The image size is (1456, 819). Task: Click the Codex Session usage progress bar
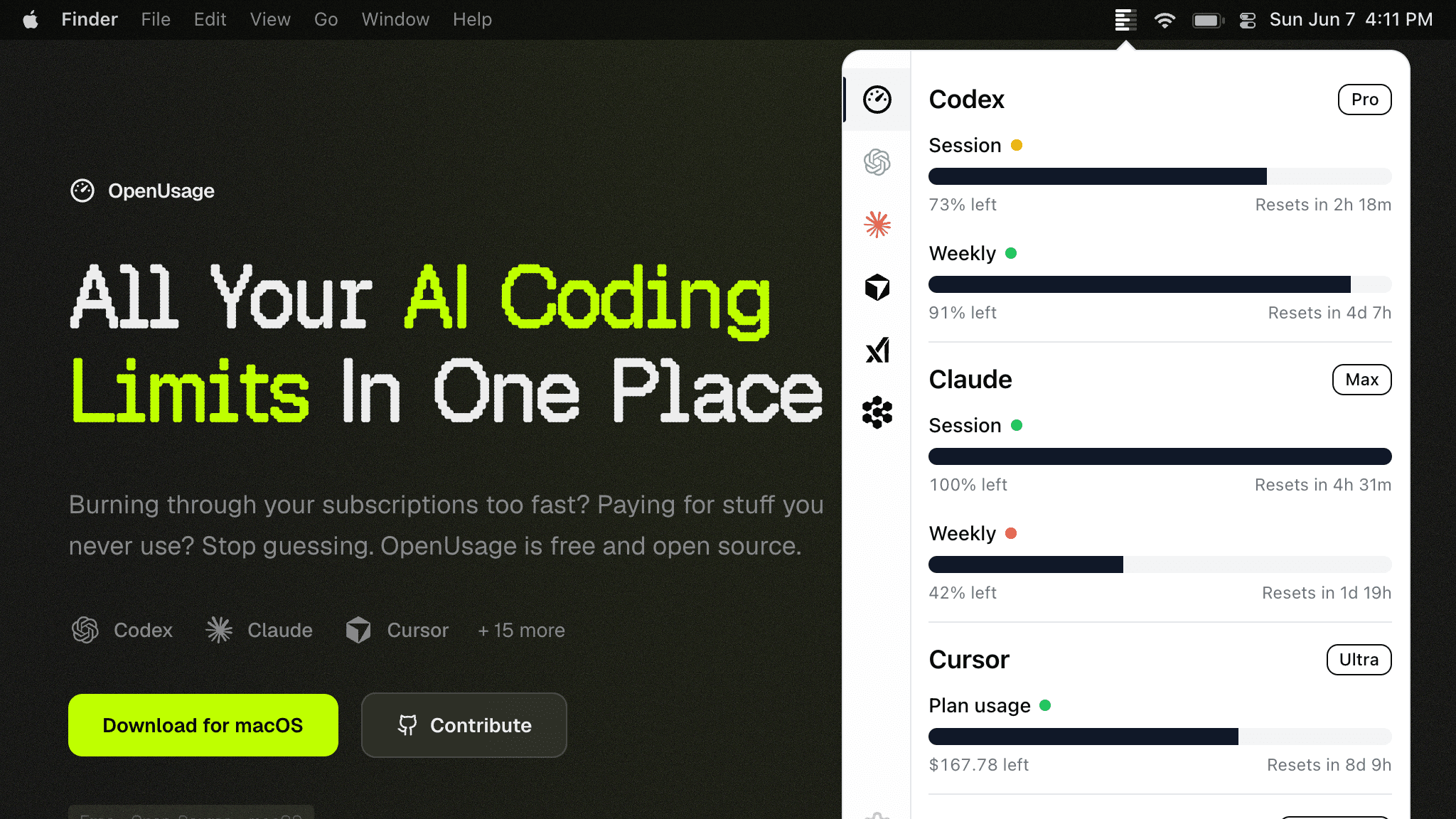coord(1160,176)
